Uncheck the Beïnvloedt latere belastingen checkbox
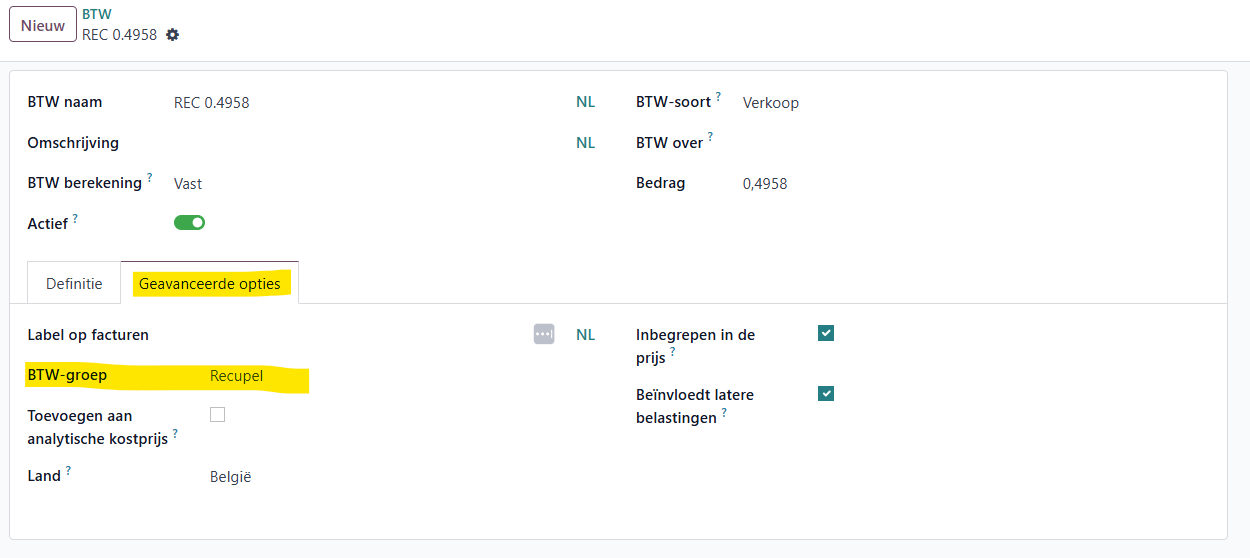Image resolution: width=1250 pixels, height=558 pixels. [x=826, y=394]
